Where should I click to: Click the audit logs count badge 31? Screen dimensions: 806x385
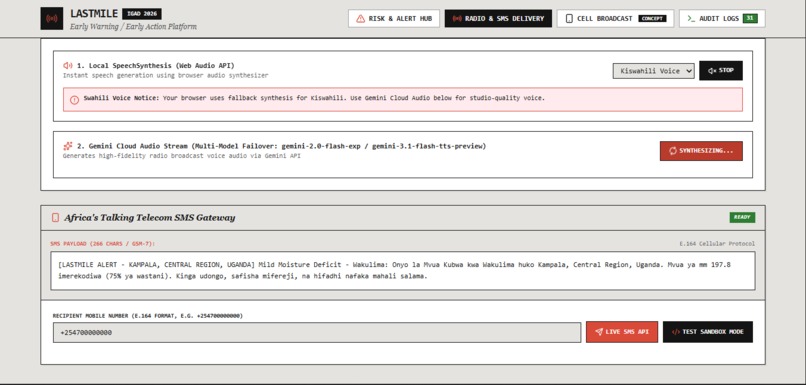coord(750,19)
